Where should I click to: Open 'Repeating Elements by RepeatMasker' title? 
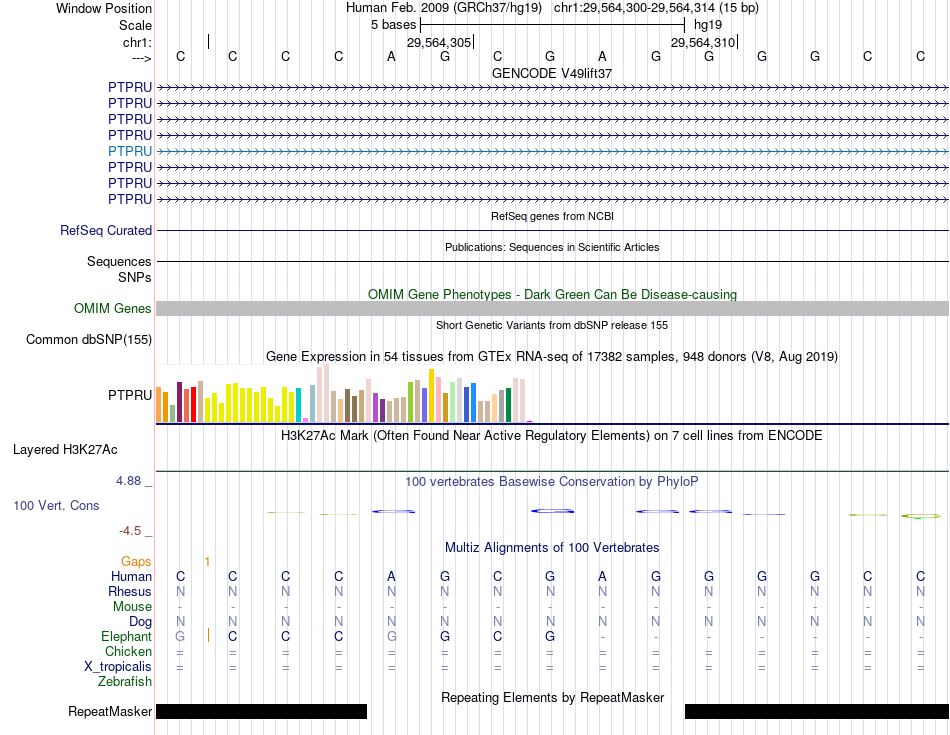tap(552, 697)
